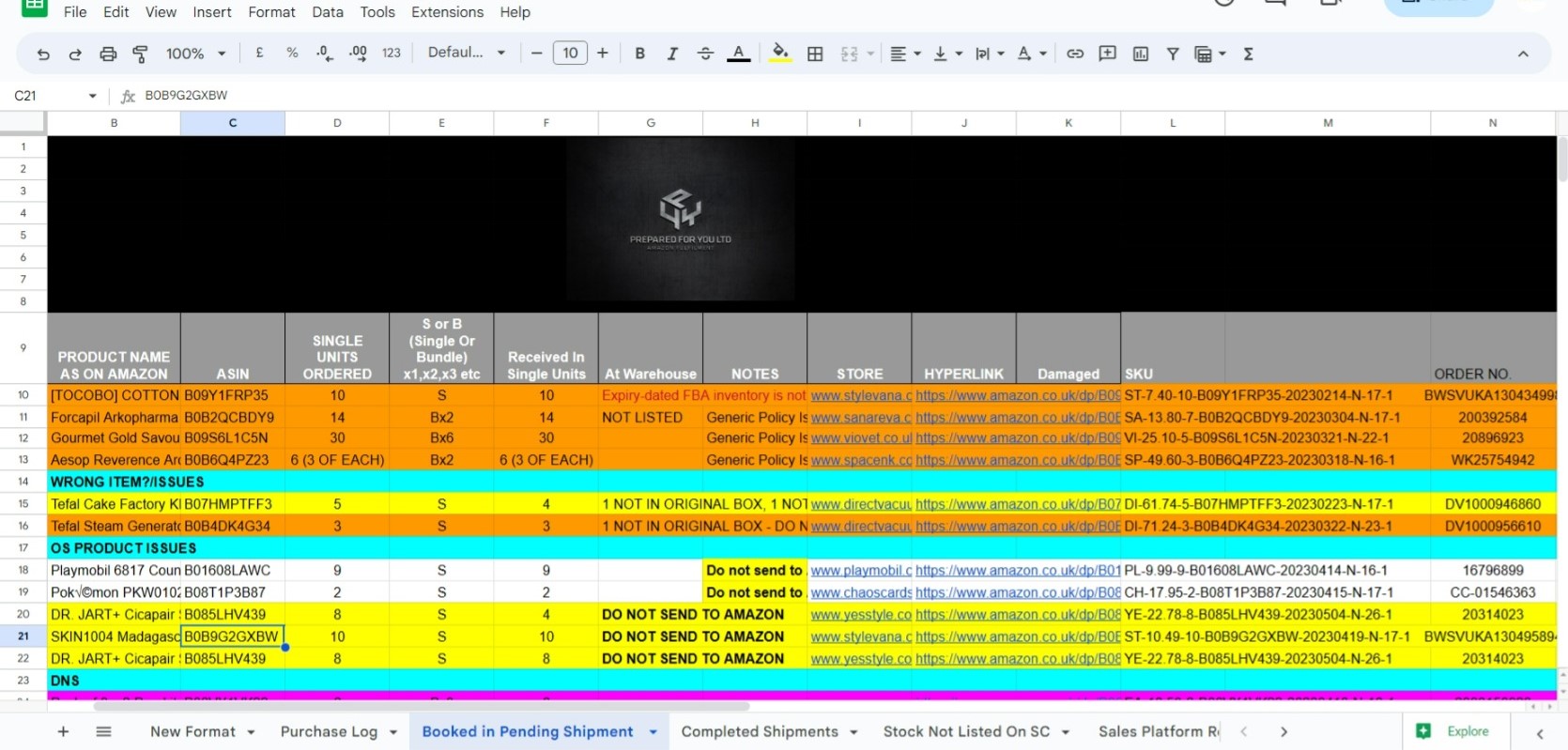Toggle strikethrough formatting
Image resolution: width=1568 pixels, height=750 pixels.
[706, 54]
